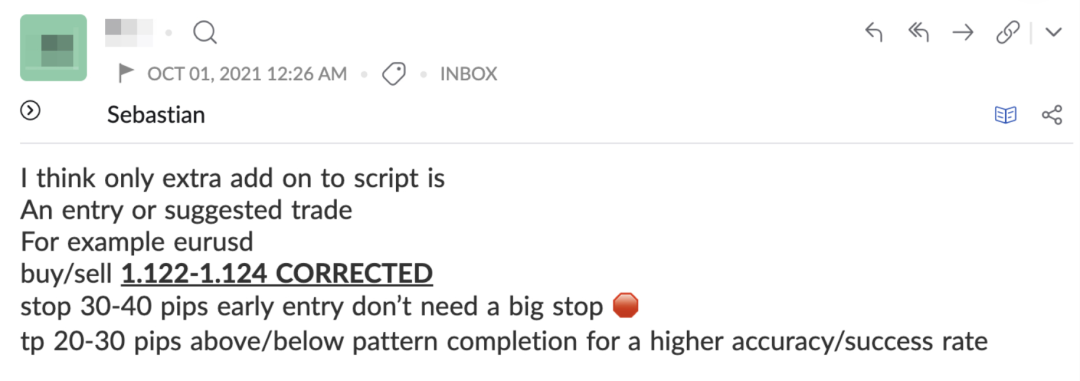Add a tag using the tag icon
Image resolution: width=1080 pixels, height=381 pixels.
pos(393,74)
